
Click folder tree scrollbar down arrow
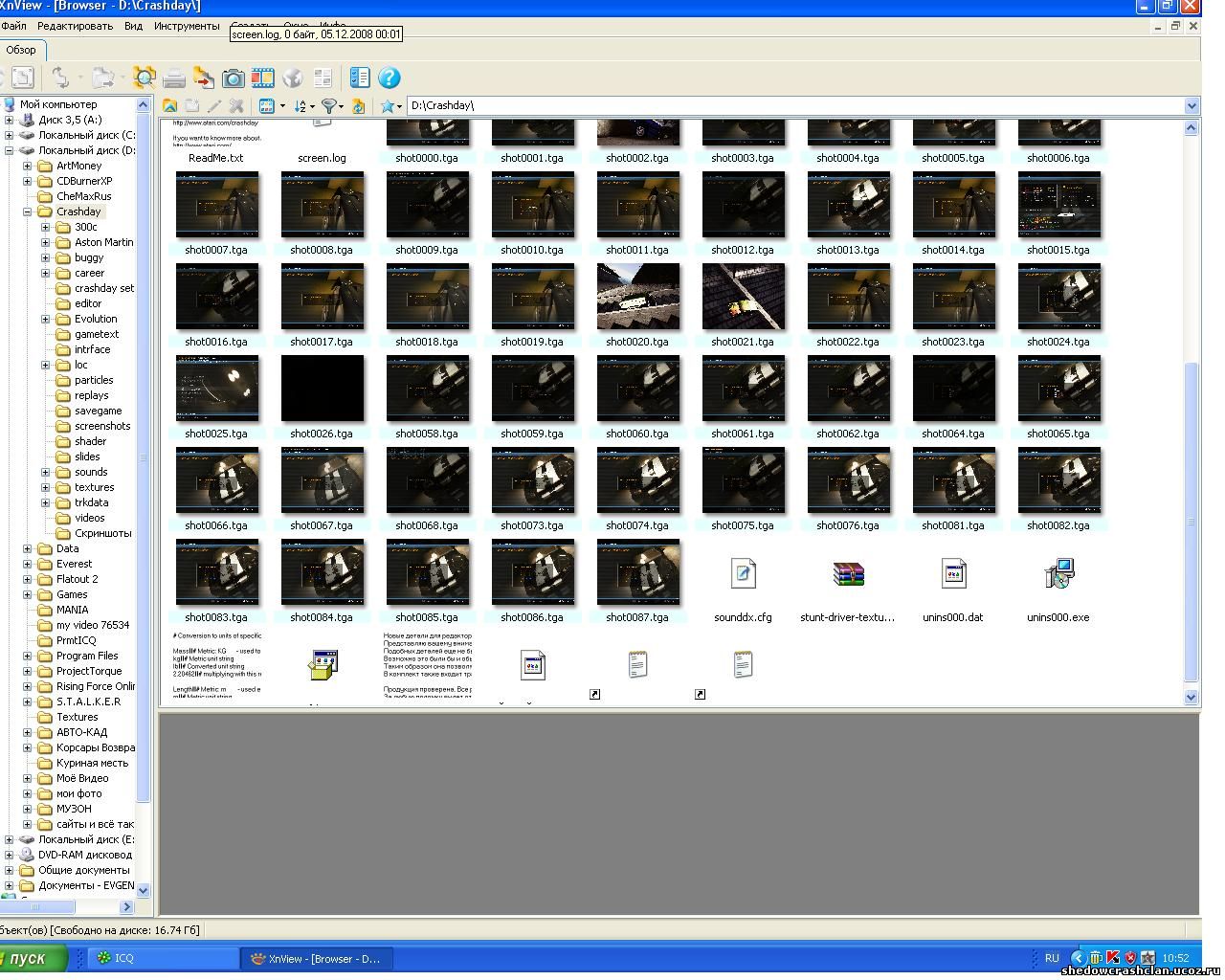[144, 890]
